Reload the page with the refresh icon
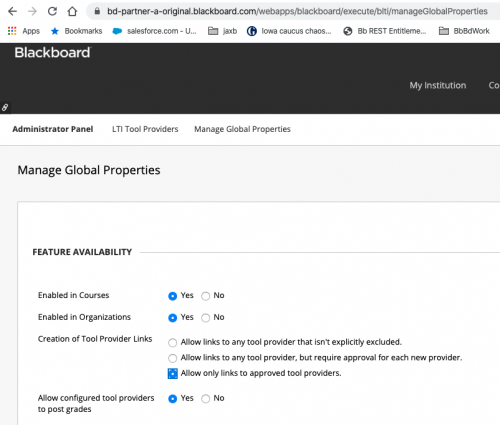The height and width of the screenshot is (425, 500). 52,11
